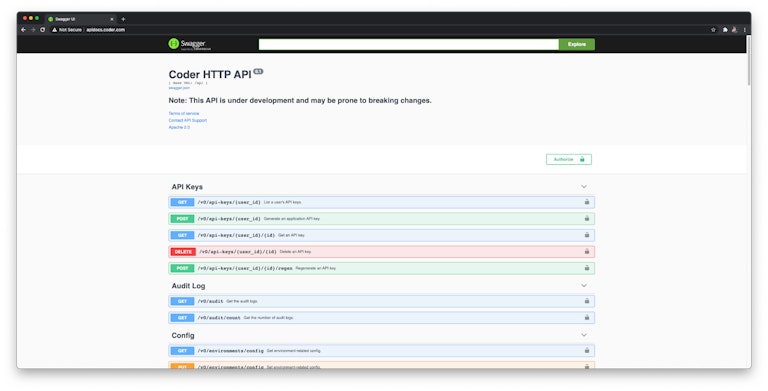This screenshot has height=391, width=768.
Task: Reload the page with the refresh icon
Action: [43, 30]
